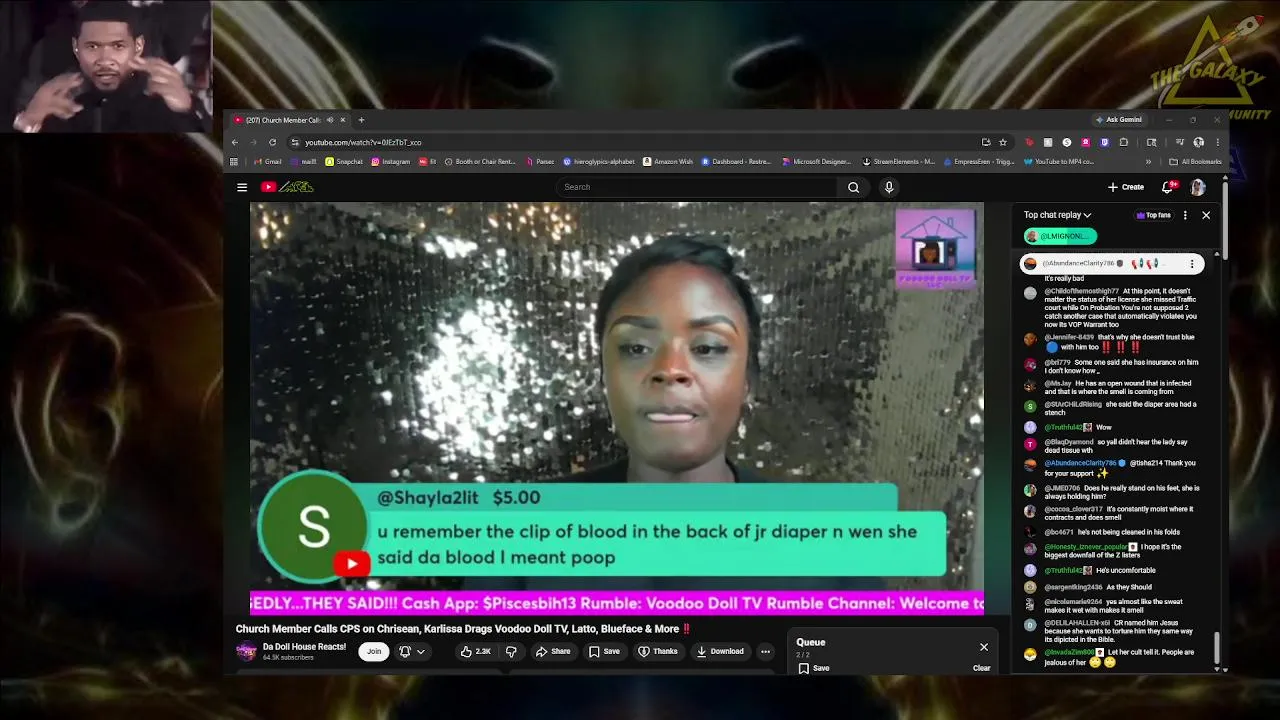This screenshot has width=1280, height=720.
Task: Open the Top fans badge in chat
Action: coord(1153,215)
